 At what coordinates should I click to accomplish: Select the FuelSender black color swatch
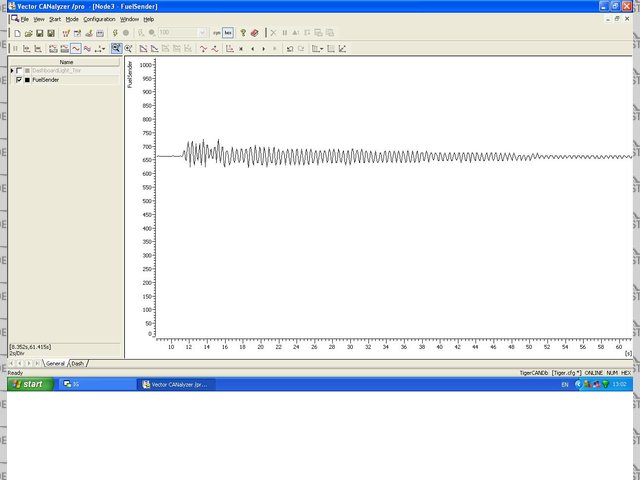click(x=27, y=80)
